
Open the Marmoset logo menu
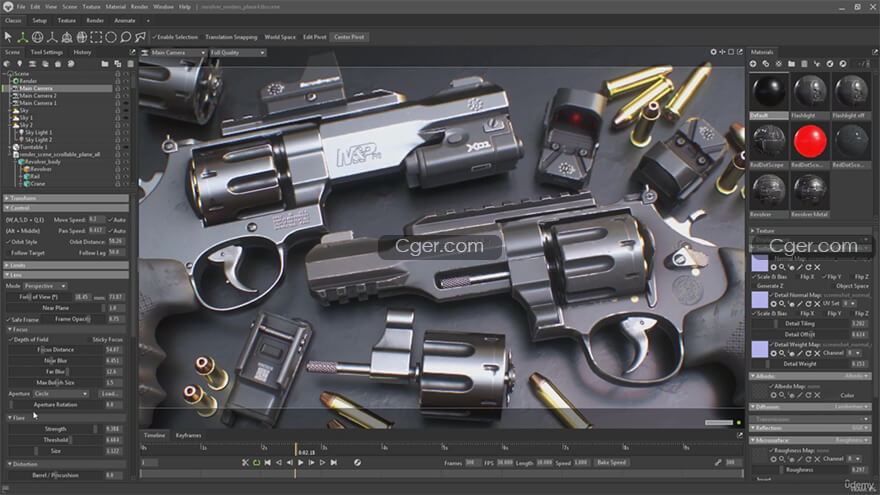pyautogui.click(x=8, y=7)
